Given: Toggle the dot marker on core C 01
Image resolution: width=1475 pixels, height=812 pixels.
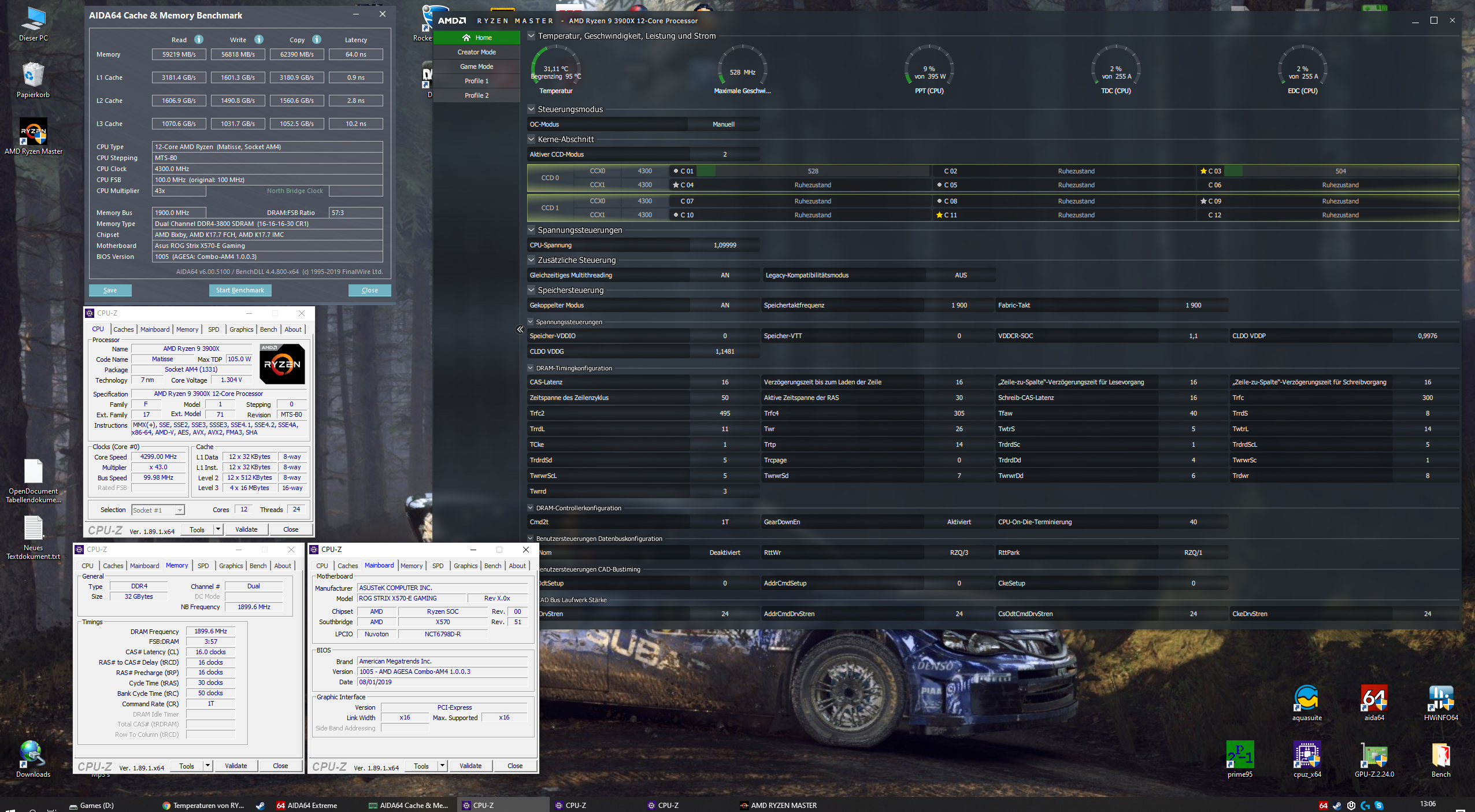Looking at the screenshot, I should tap(676, 171).
